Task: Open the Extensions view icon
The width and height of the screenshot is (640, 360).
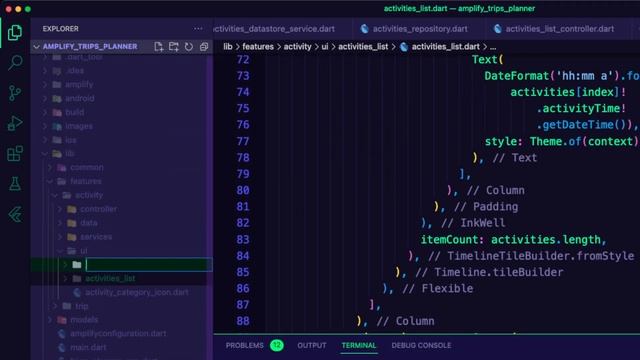Action: (x=15, y=153)
